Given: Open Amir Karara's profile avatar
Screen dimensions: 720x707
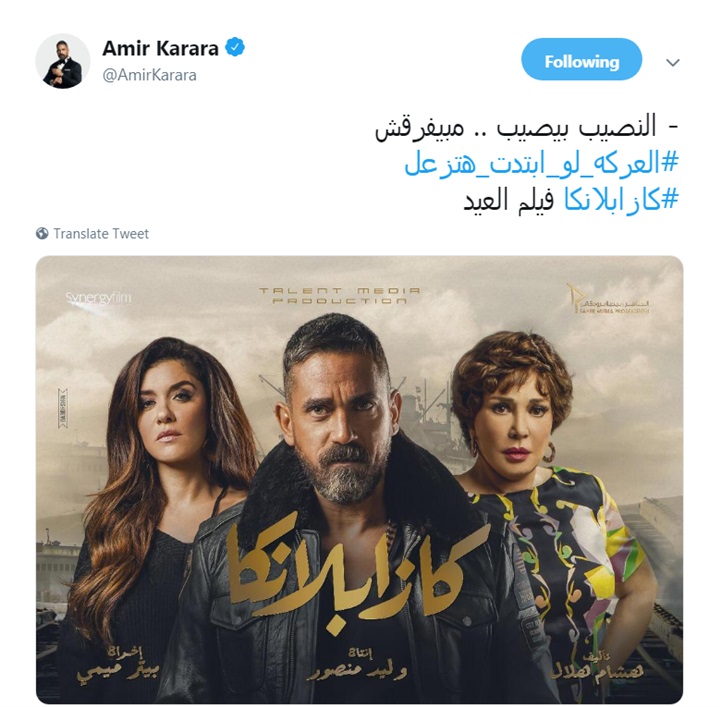Looking at the screenshot, I should (63, 61).
